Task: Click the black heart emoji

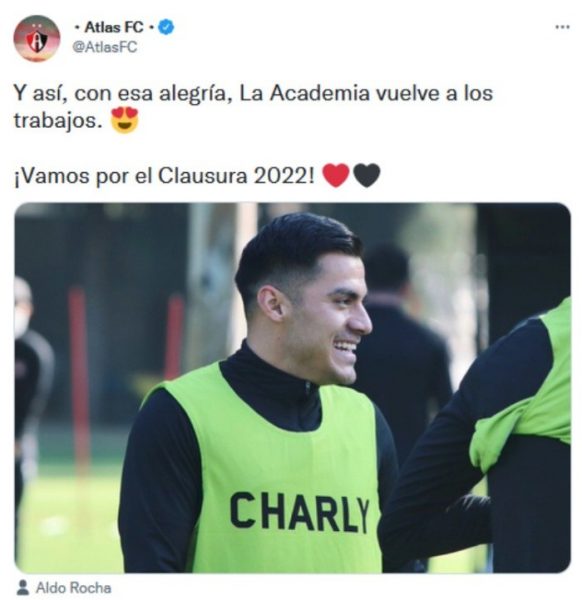Action: point(367,176)
